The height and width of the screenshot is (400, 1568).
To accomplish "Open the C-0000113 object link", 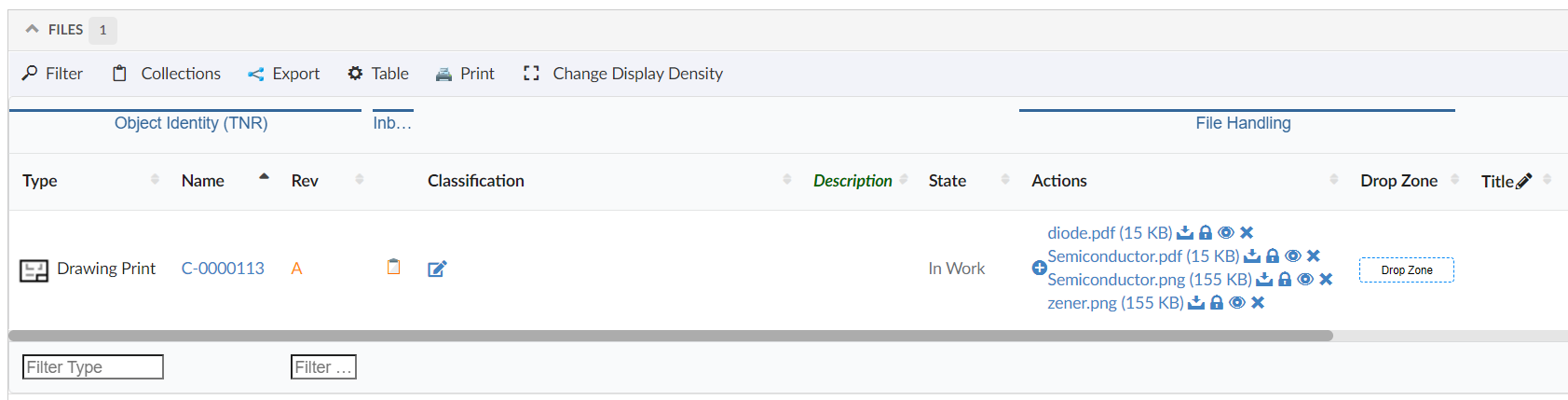I will pyautogui.click(x=223, y=269).
